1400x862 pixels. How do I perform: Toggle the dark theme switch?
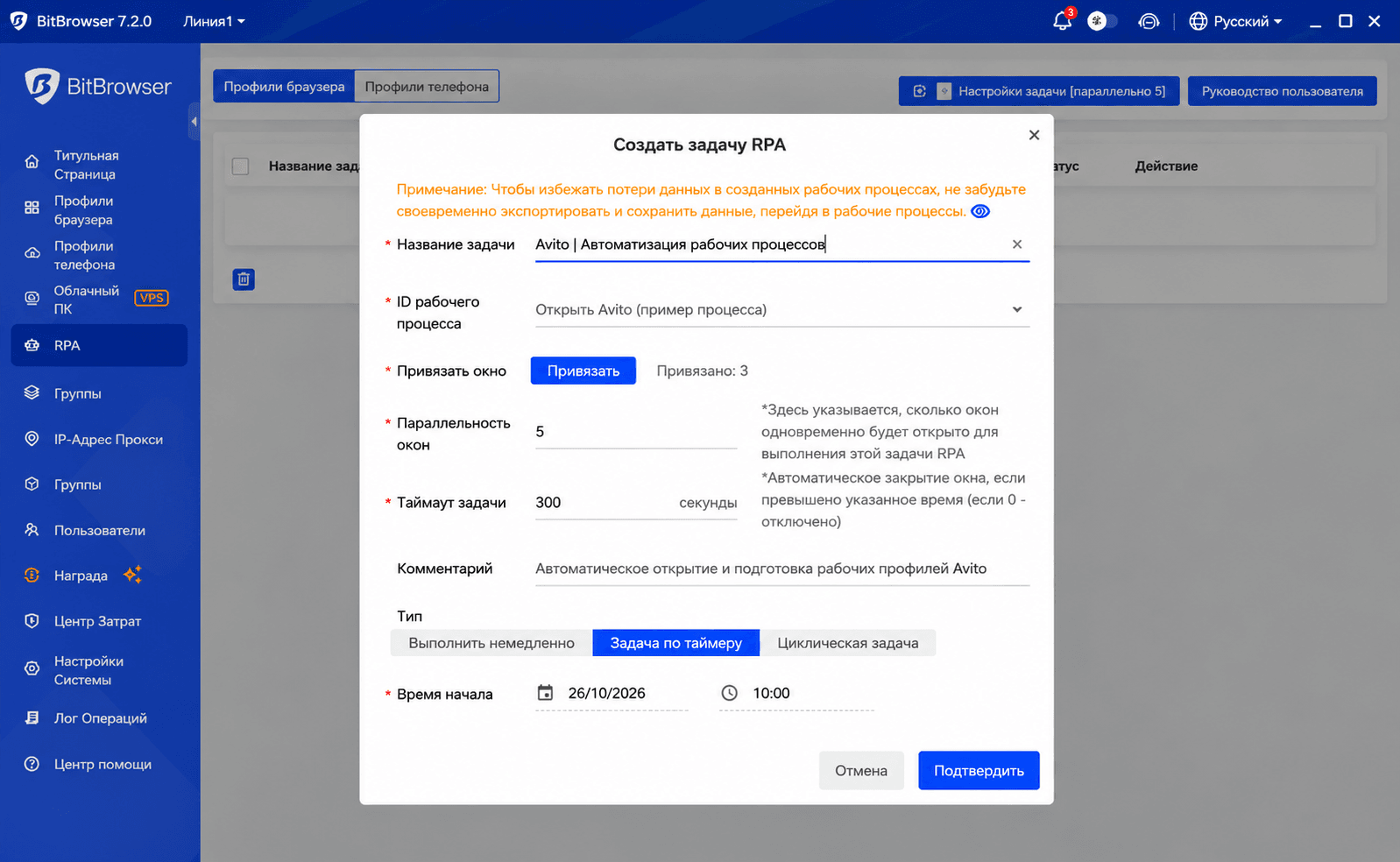[1102, 21]
